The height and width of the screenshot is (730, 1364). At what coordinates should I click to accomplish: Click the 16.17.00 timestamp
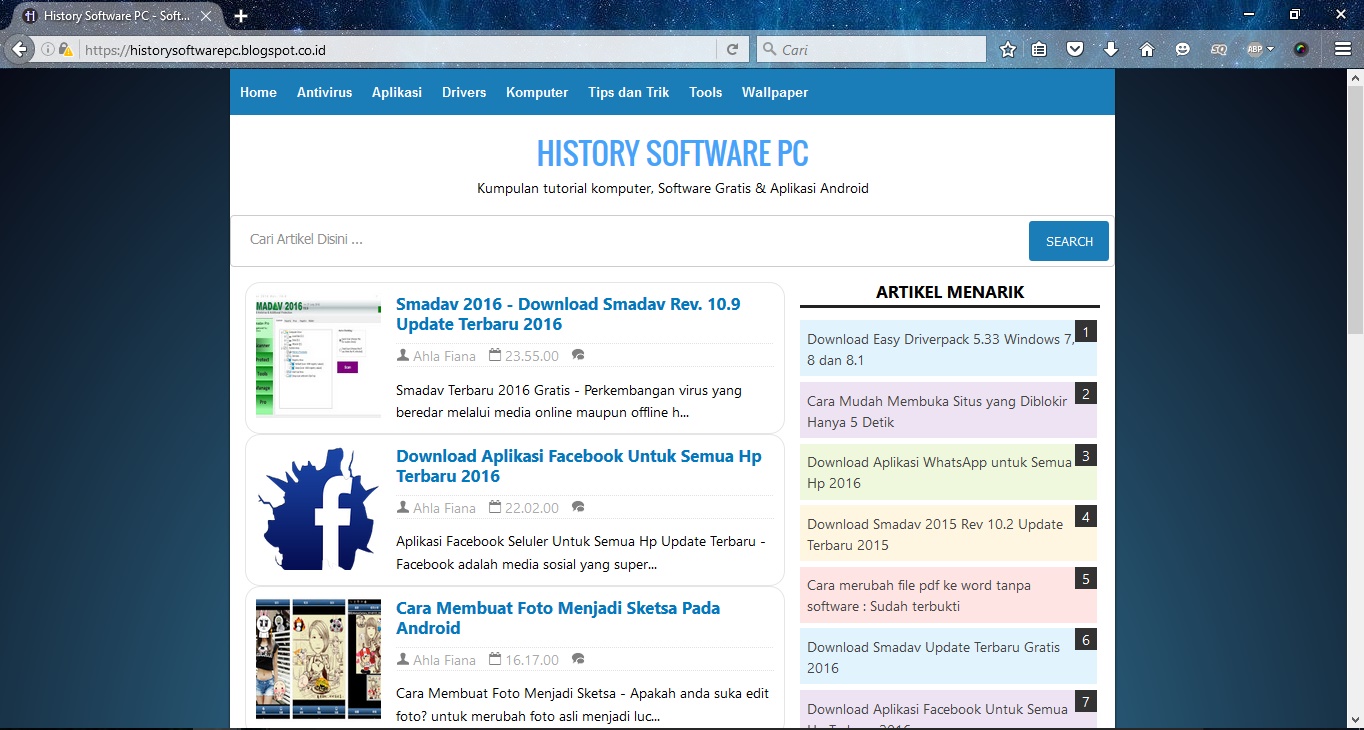[532, 660]
